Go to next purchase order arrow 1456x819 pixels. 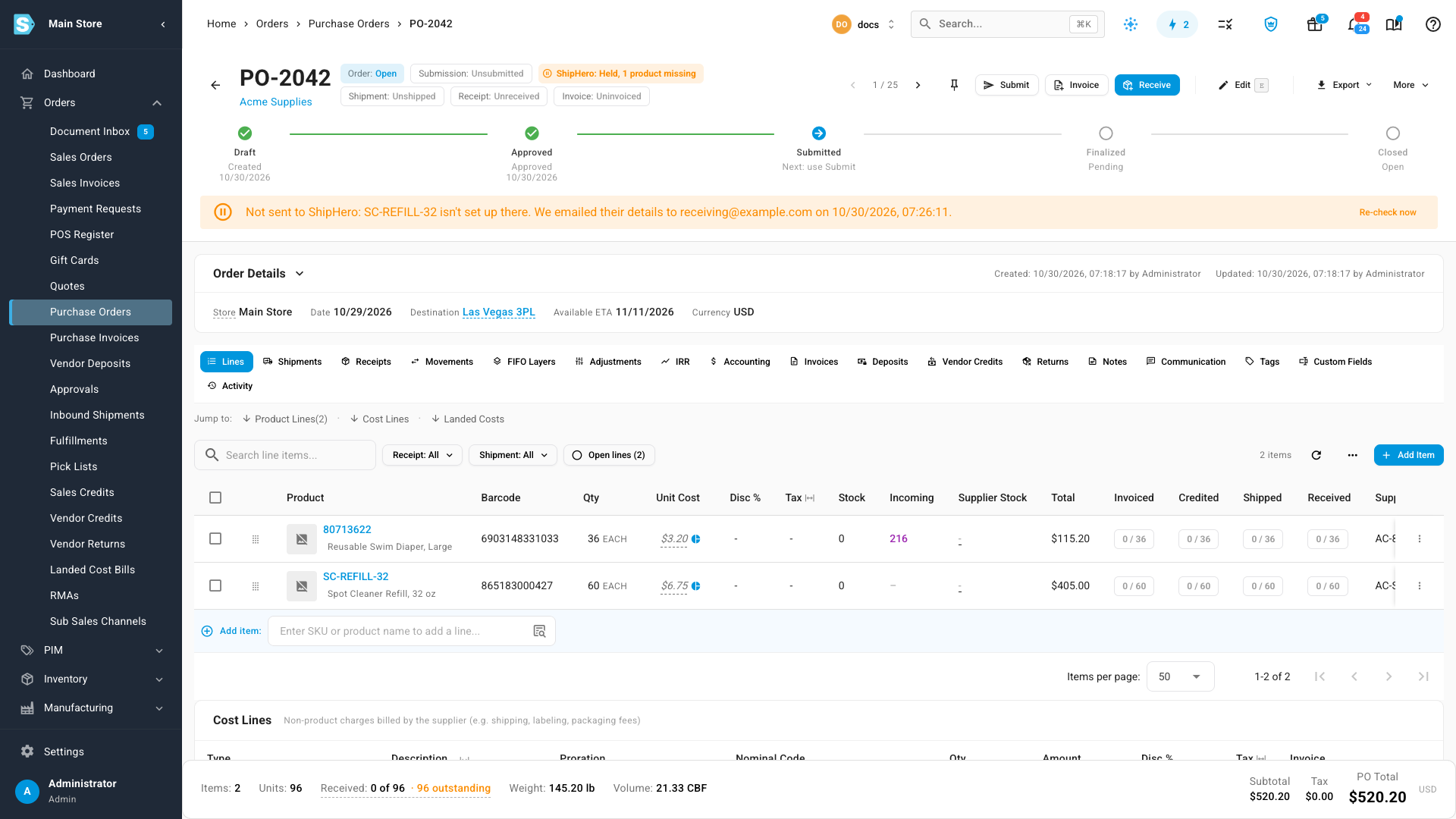[x=918, y=85]
